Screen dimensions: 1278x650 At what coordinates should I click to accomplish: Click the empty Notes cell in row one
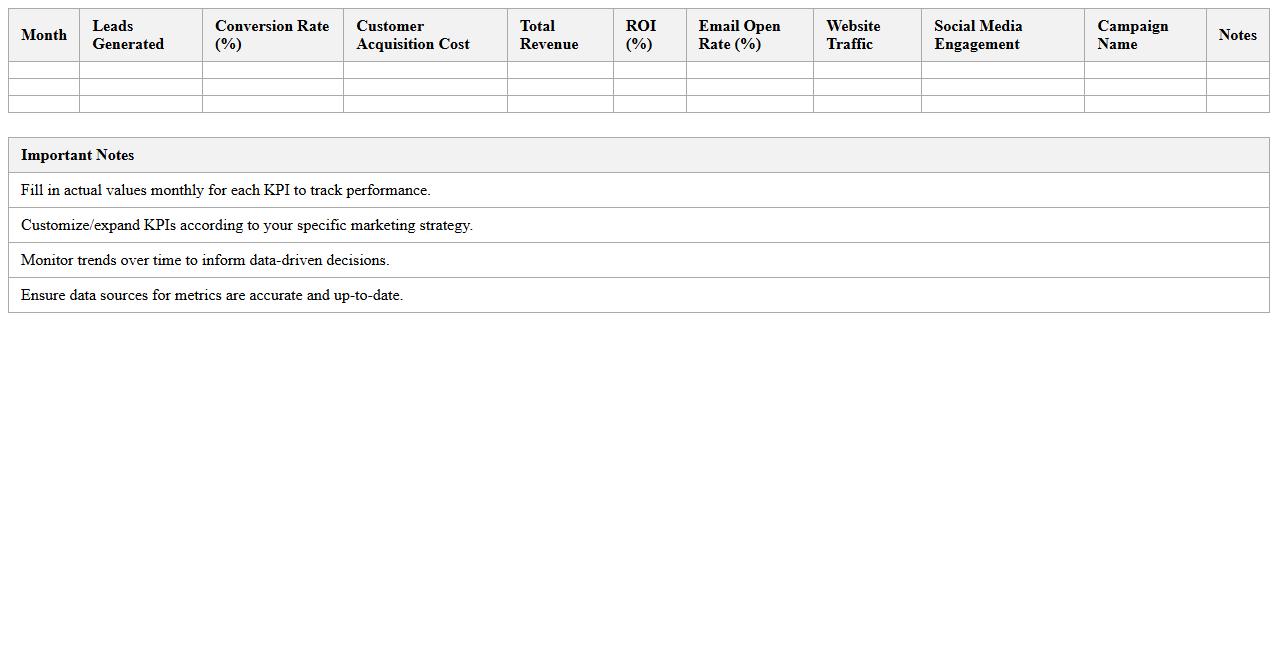point(1237,70)
